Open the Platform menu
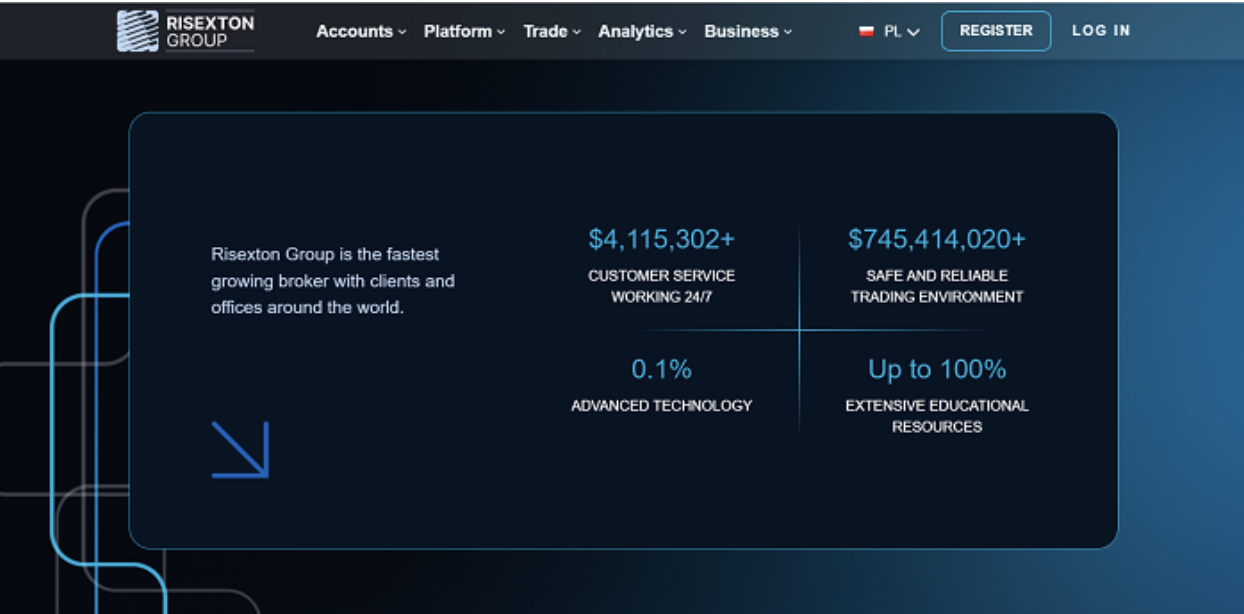Image resolution: width=1244 pixels, height=614 pixels. tap(464, 31)
